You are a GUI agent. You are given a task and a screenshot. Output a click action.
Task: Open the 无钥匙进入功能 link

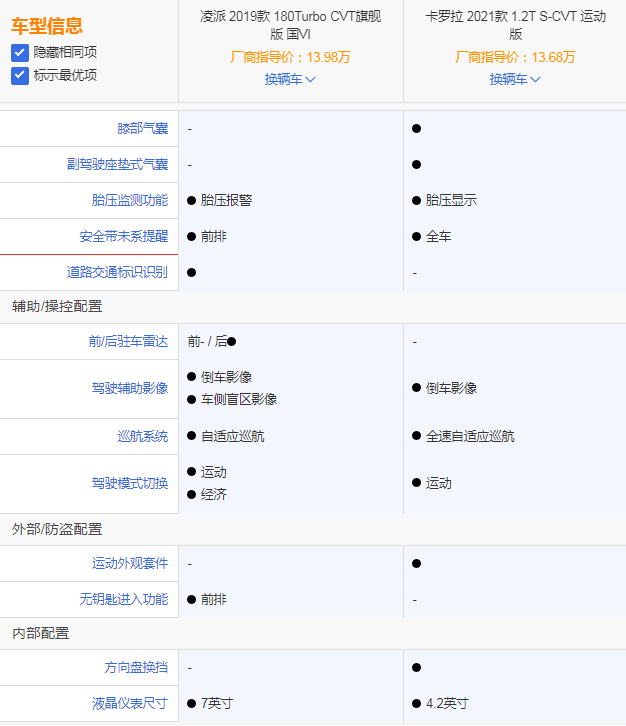(x=123, y=599)
